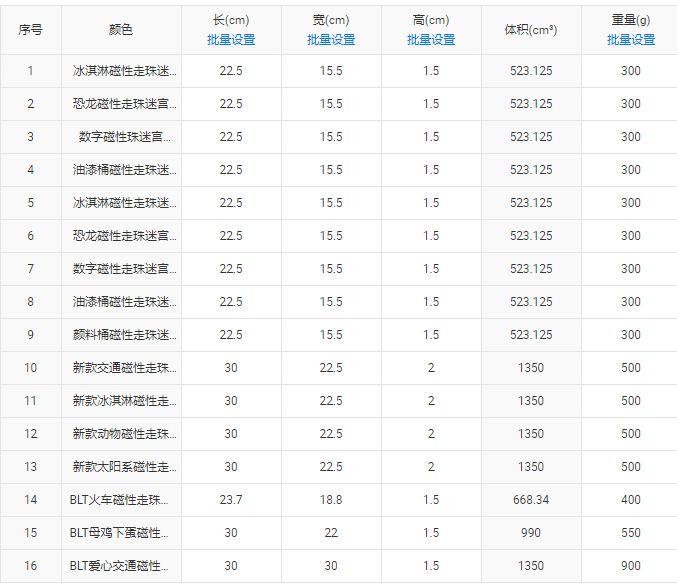Select length value 22.5 in row 2
Screen dimensions: 677x586
(231, 104)
